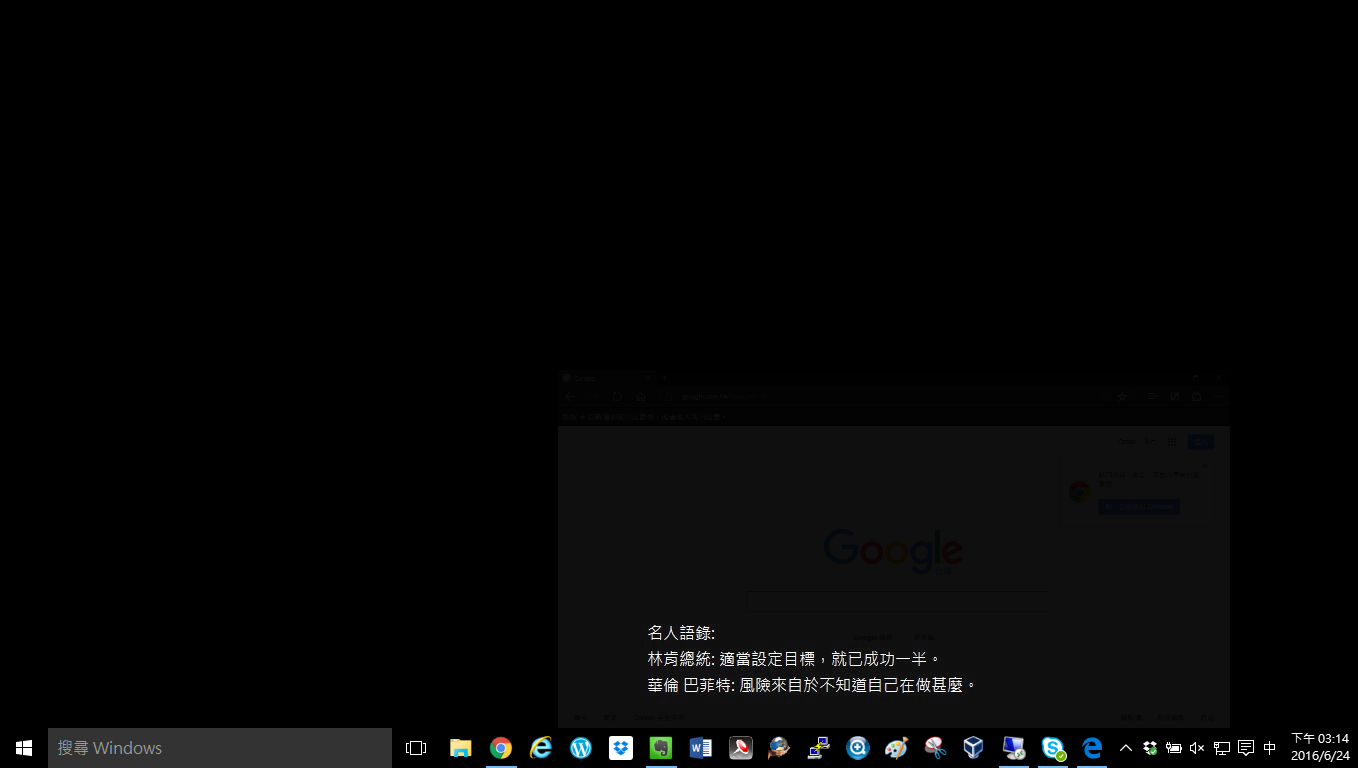Viewport: 1358px width, 768px height.
Task: Switch to Microsoft Edge on the taskbar
Action: pos(1092,748)
